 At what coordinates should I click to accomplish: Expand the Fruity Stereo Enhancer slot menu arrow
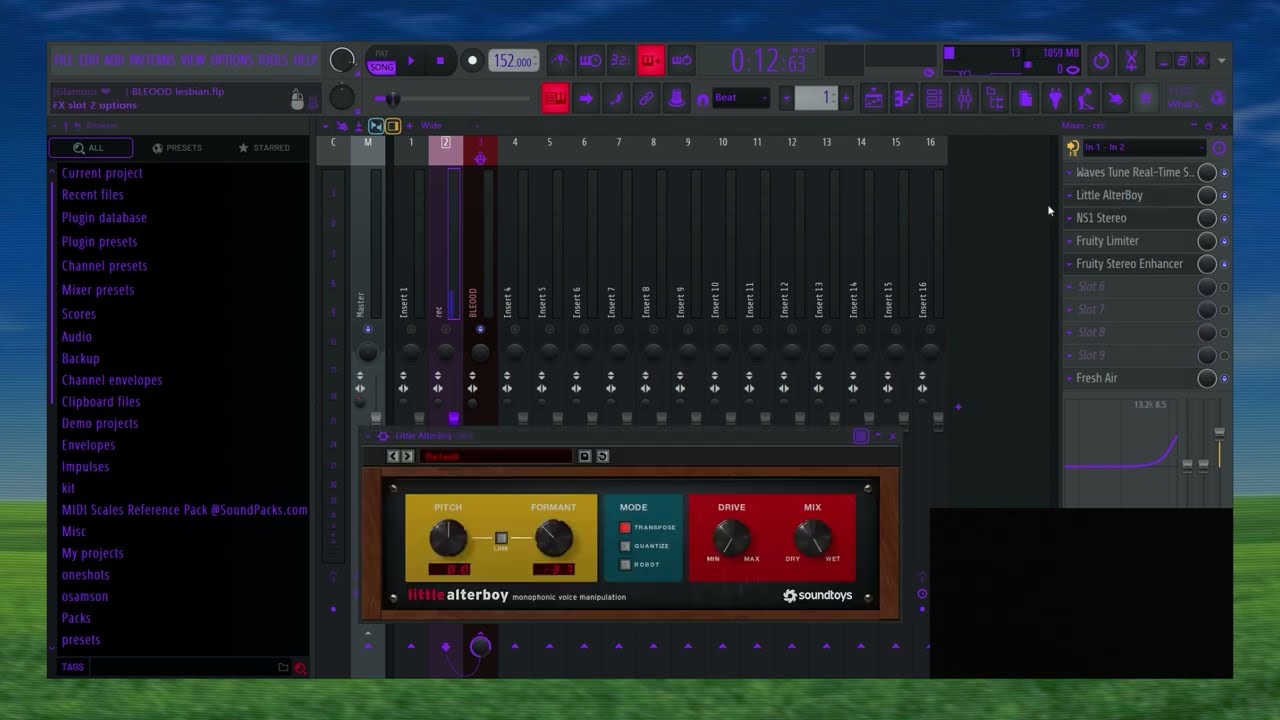tap(1069, 264)
